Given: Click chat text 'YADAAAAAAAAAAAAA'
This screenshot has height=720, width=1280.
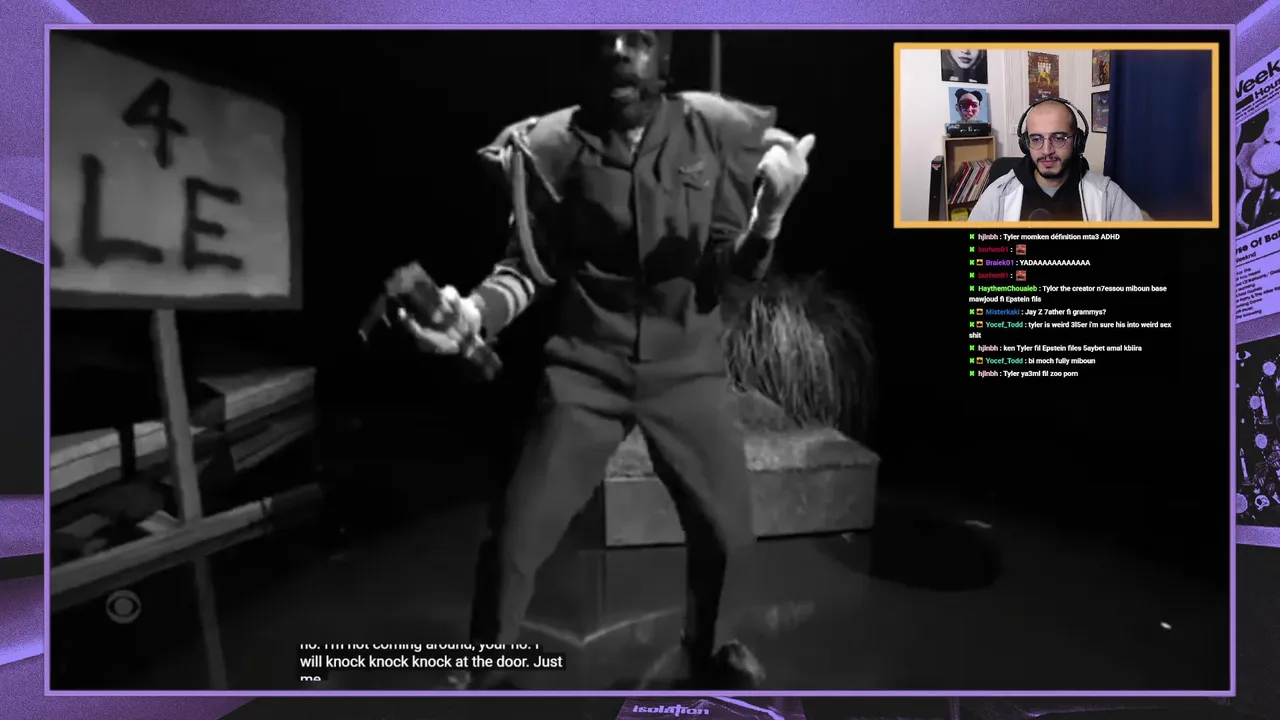Looking at the screenshot, I should coord(1055,262).
